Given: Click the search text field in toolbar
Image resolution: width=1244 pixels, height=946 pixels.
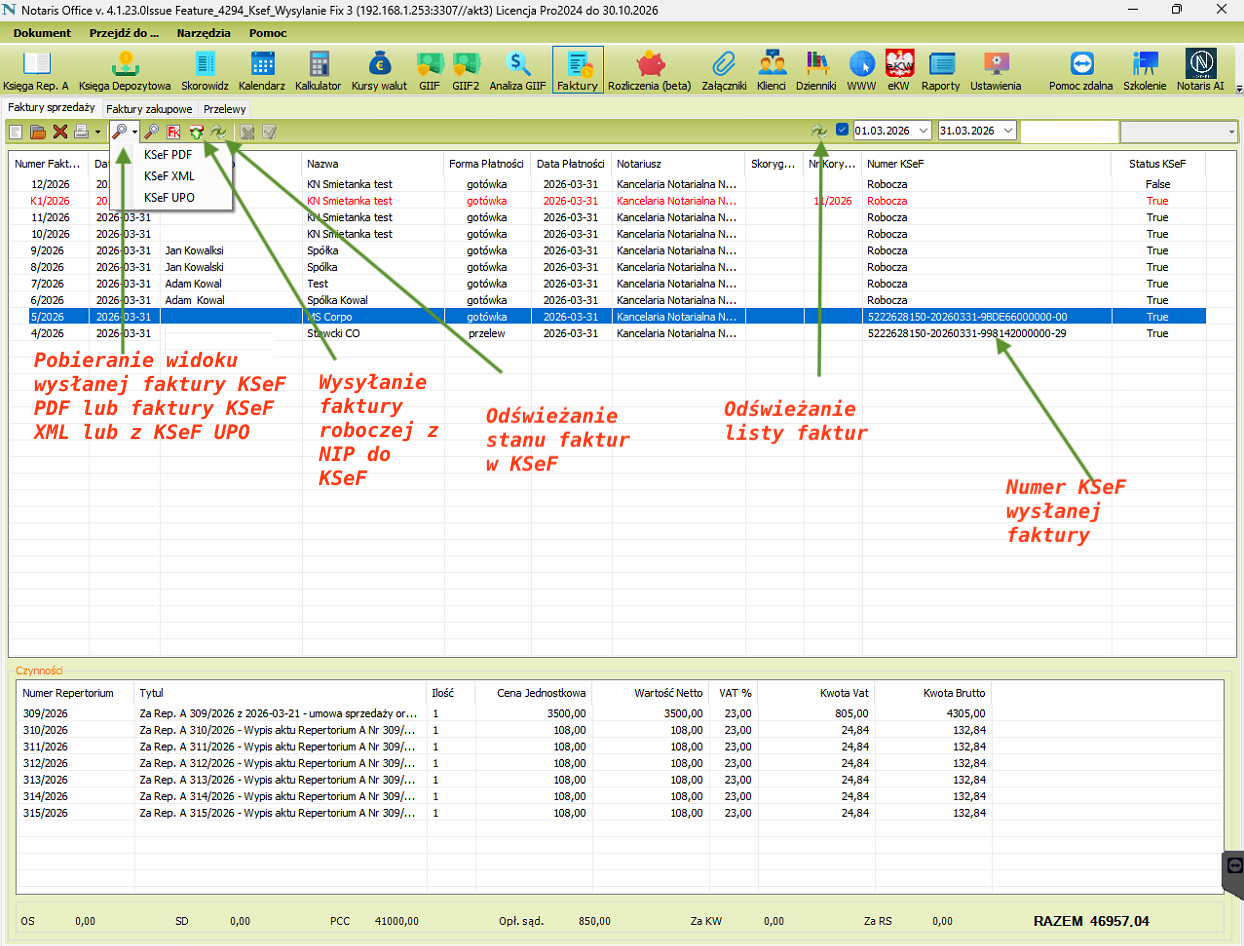Looking at the screenshot, I should [x=1068, y=131].
